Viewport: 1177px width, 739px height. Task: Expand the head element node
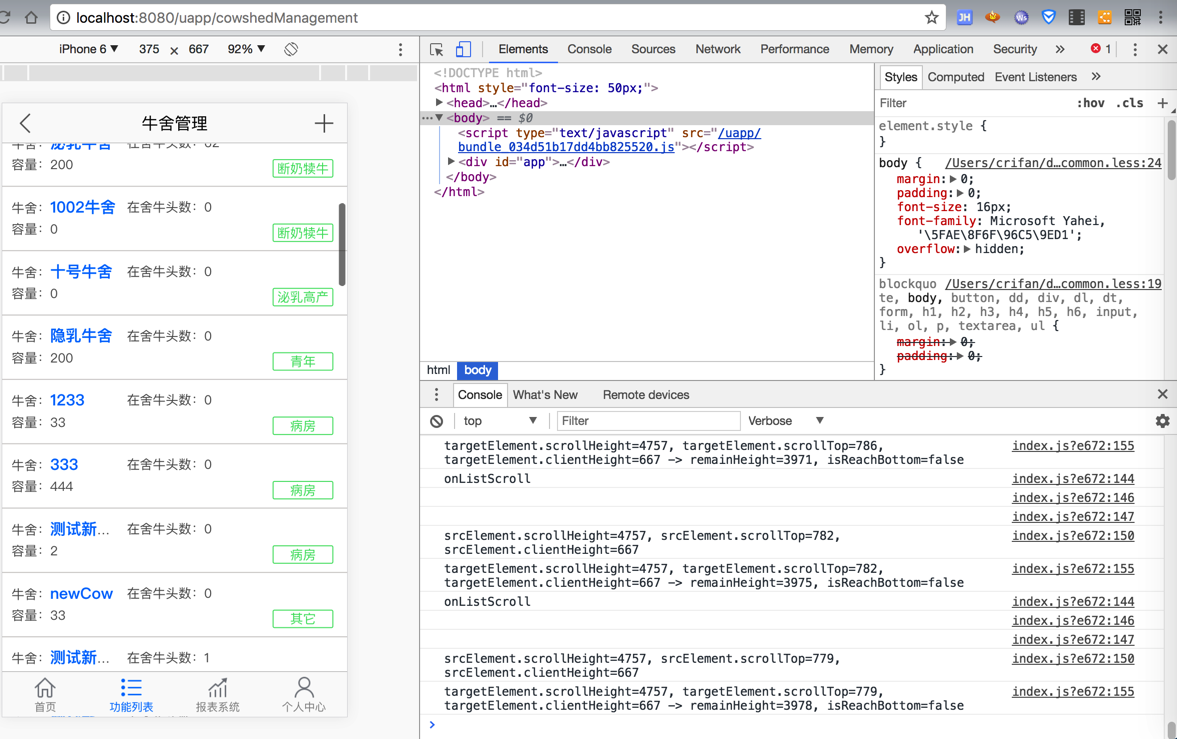pos(440,103)
